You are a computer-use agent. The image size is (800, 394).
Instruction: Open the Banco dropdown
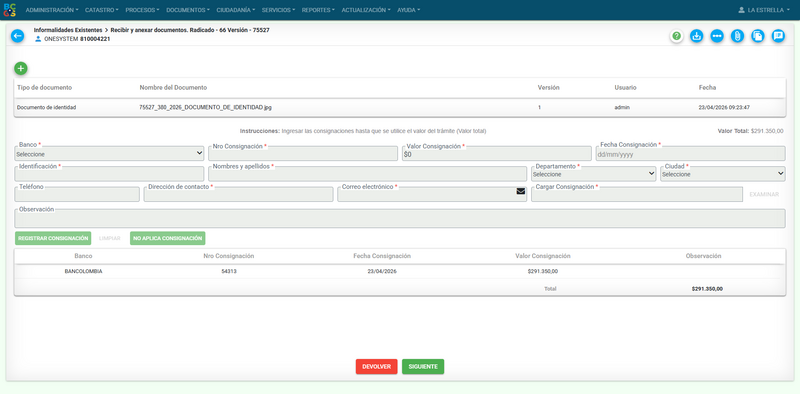(x=109, y=154)
